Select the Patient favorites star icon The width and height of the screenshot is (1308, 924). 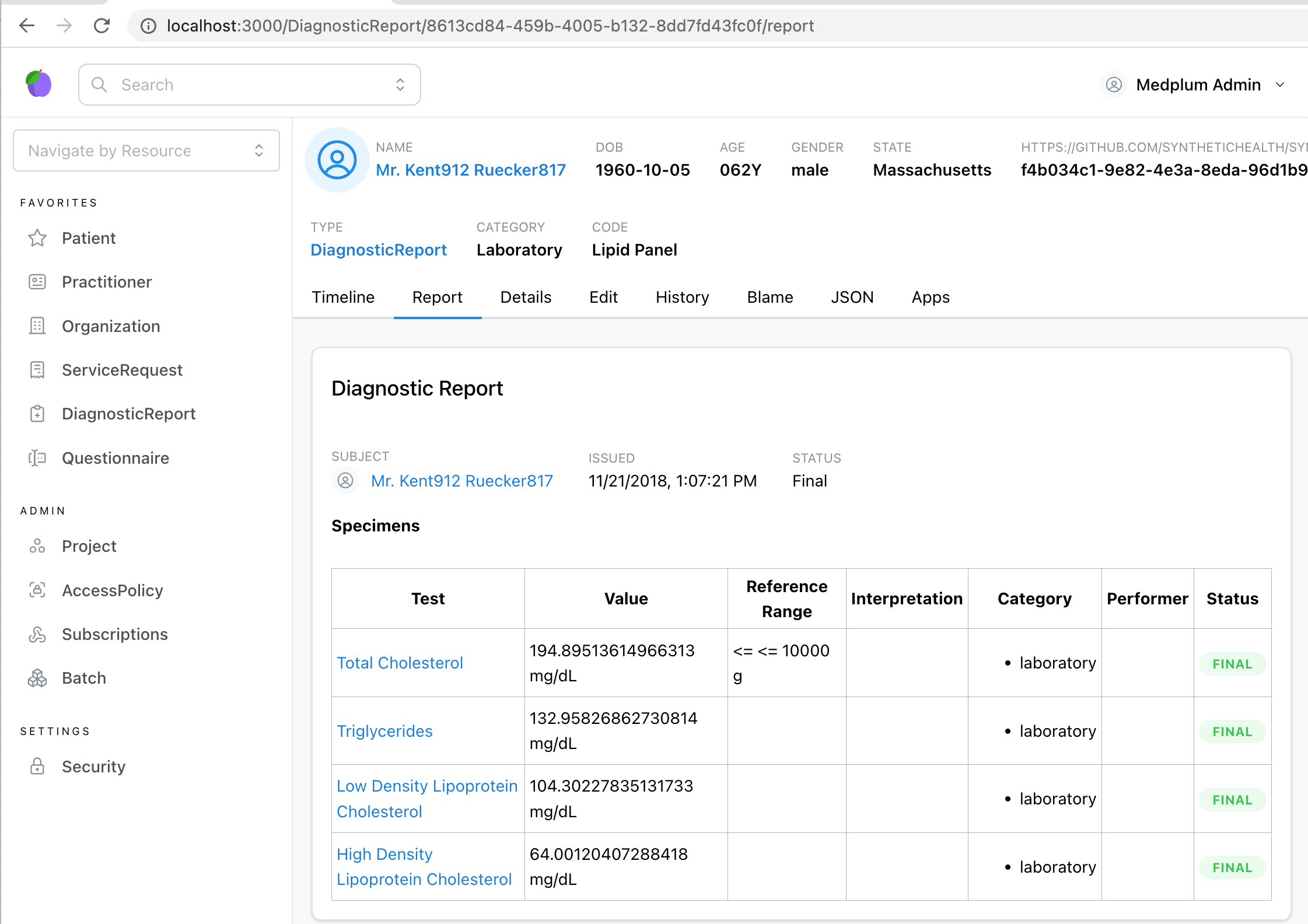pyautogui.click(x=37, y=238)
